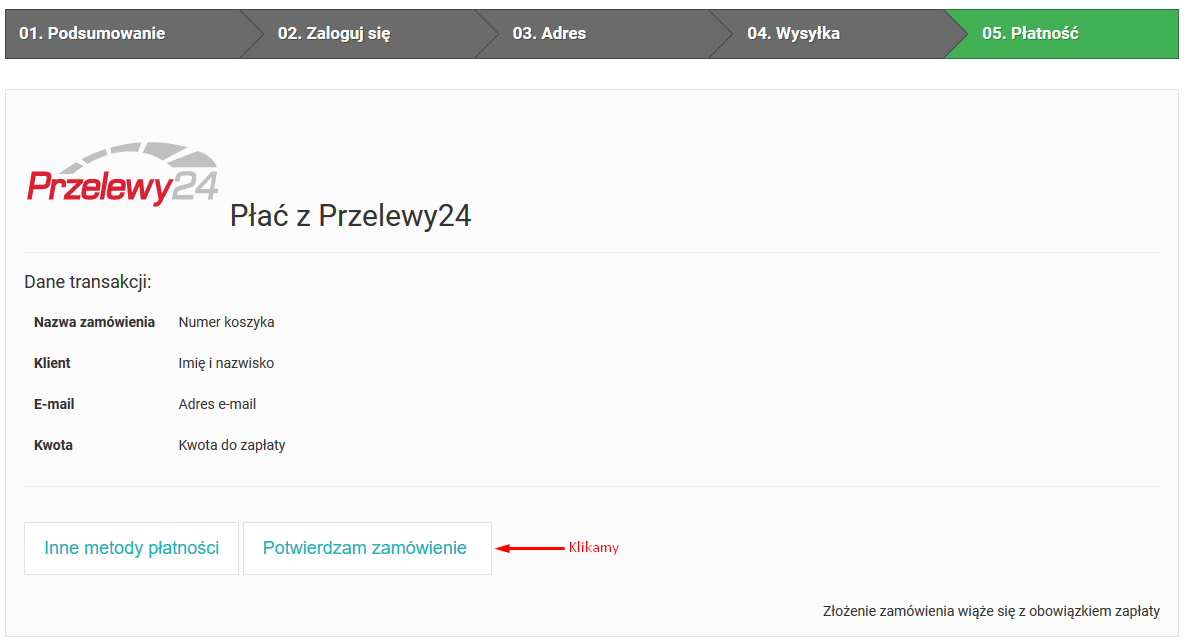
Task: Click the Płać z Przelewy24 heading
Action: [x=350, y=216]
